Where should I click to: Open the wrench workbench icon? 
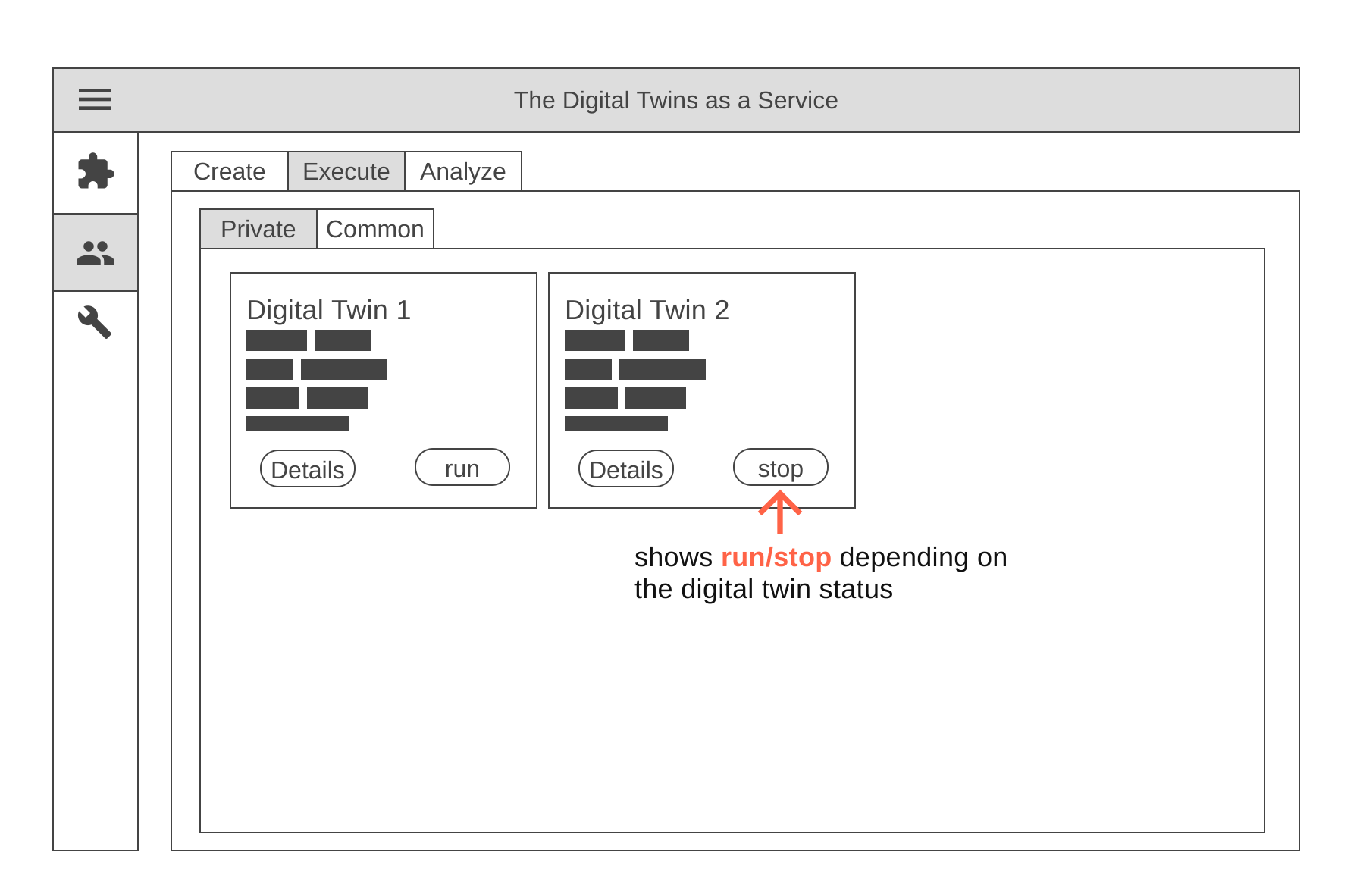click(x=95, y=322)
